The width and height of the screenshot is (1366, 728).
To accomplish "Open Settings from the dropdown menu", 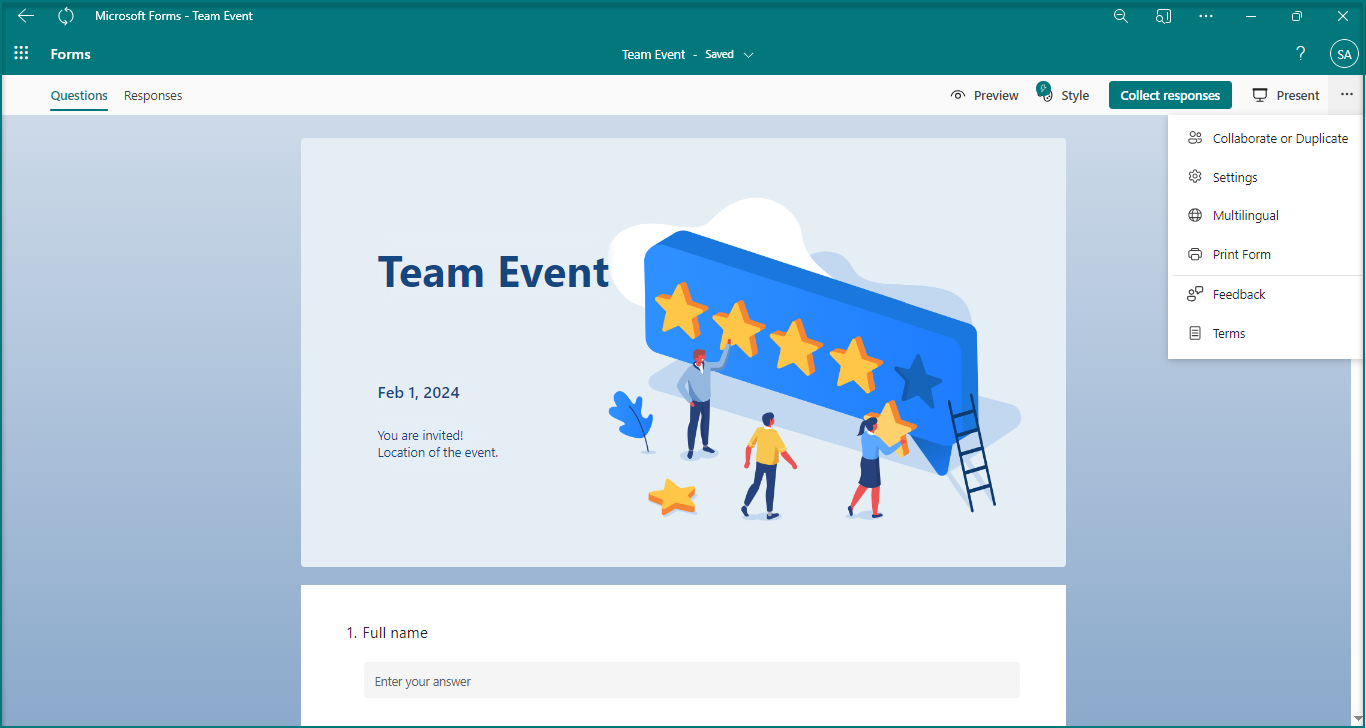I will 1235,177.
